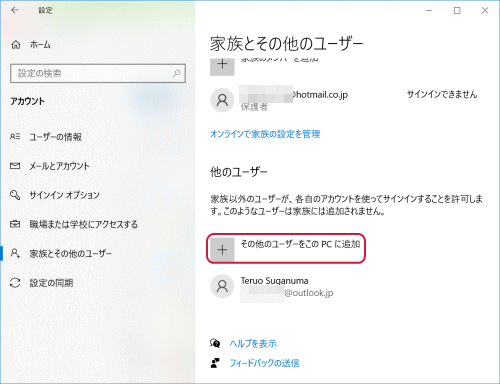The image size is (500, 384).
Task: Click the briefcase icon for 職場または学校
Action: tap(15, 224)
